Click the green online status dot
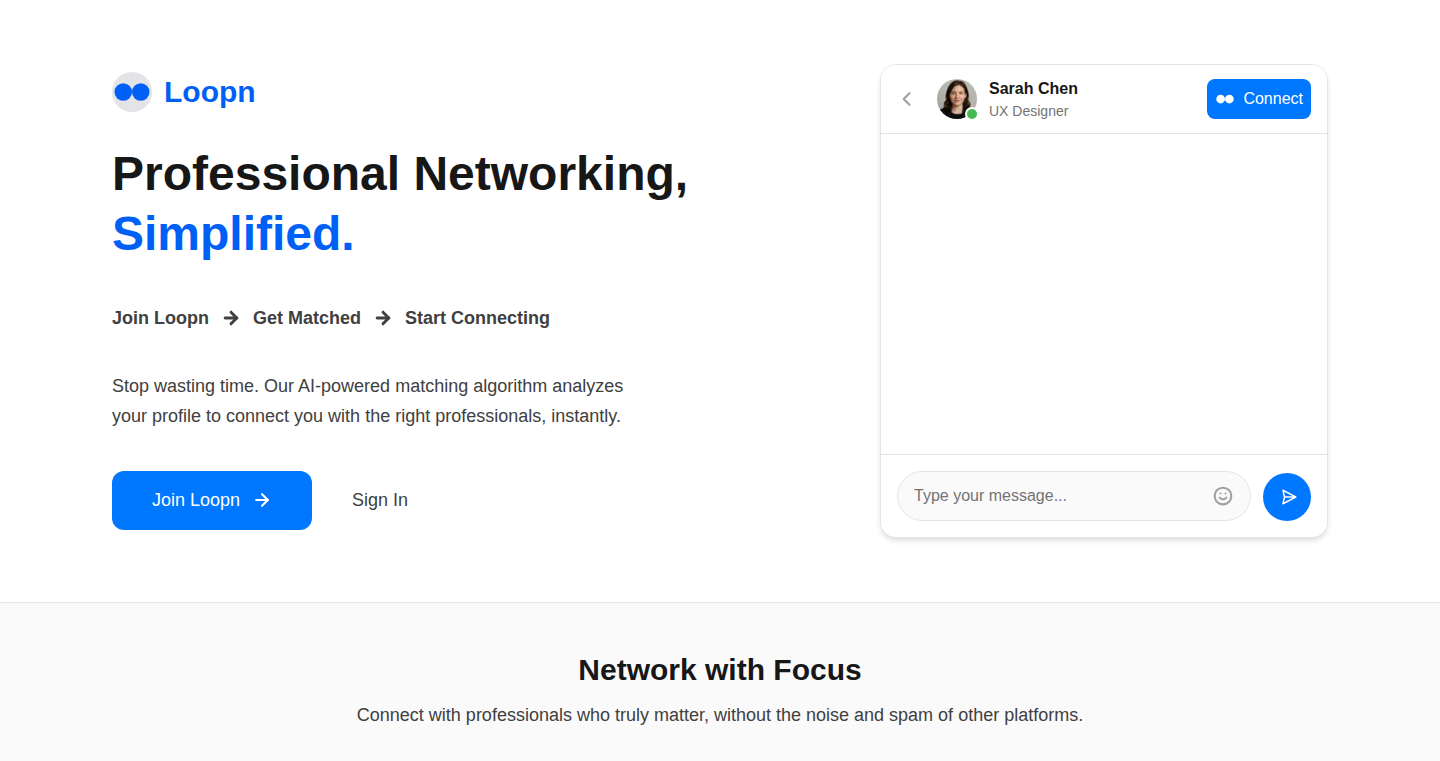 click(972, 114)
